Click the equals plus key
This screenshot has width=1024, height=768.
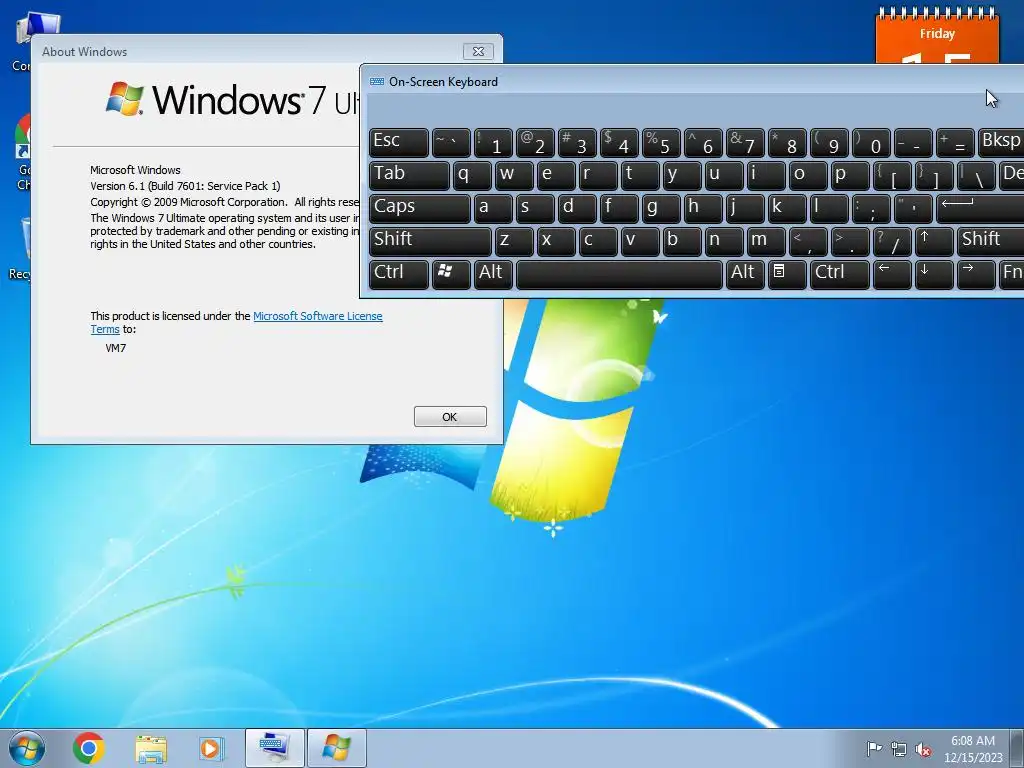[955, 143]
